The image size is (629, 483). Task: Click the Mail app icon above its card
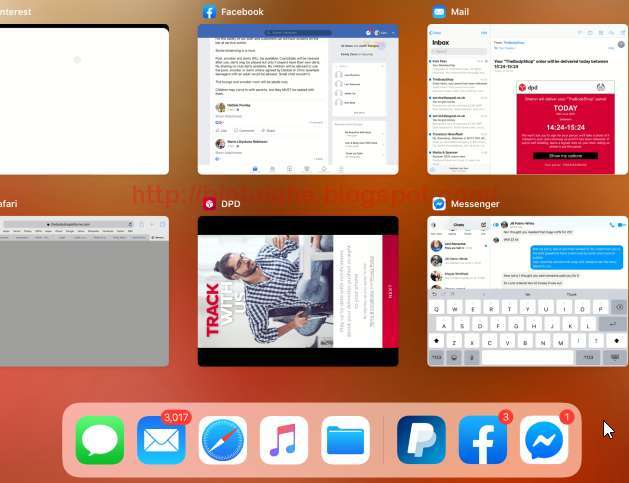439,12
